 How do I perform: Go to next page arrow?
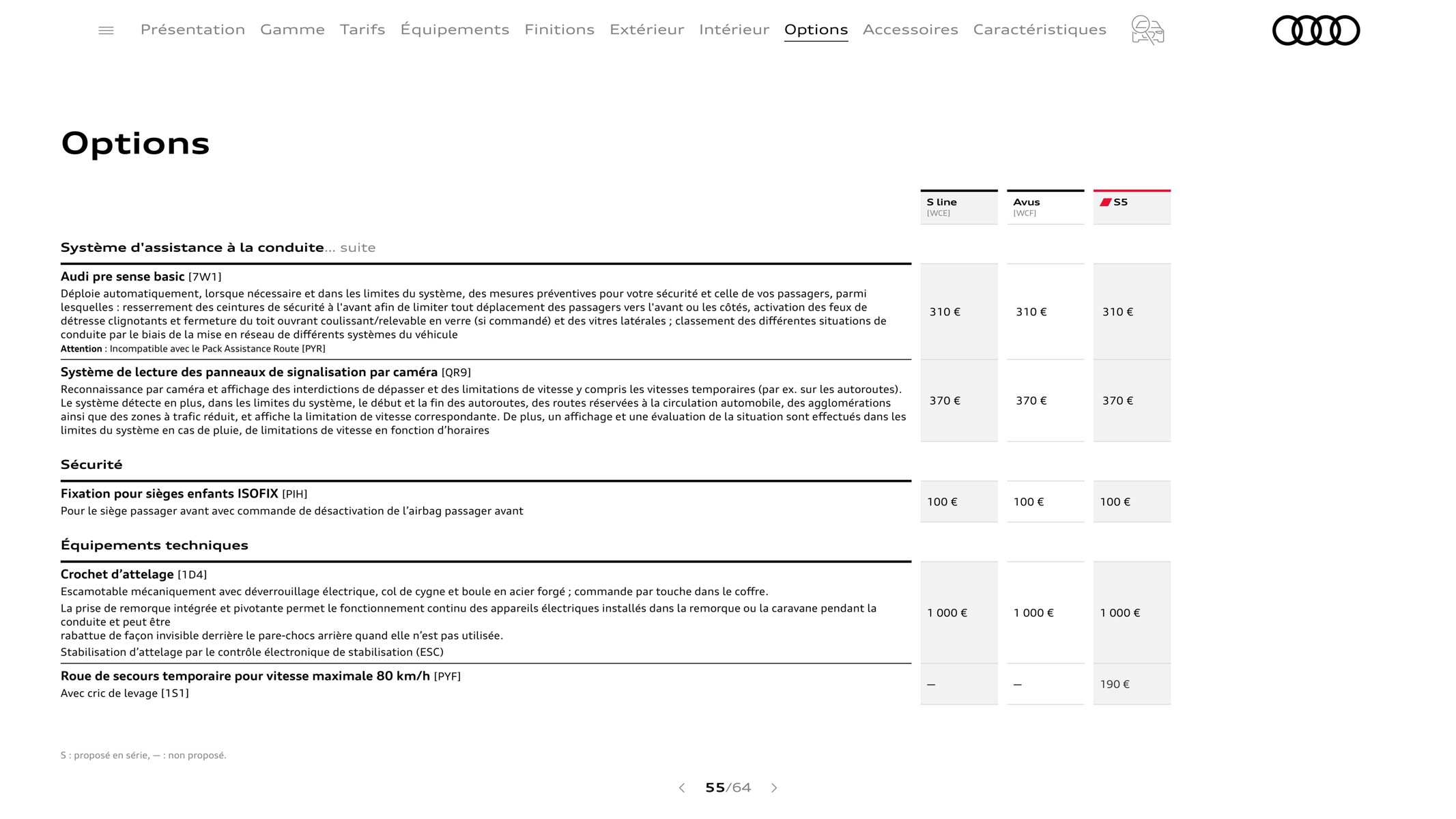(x=774, y=788)
